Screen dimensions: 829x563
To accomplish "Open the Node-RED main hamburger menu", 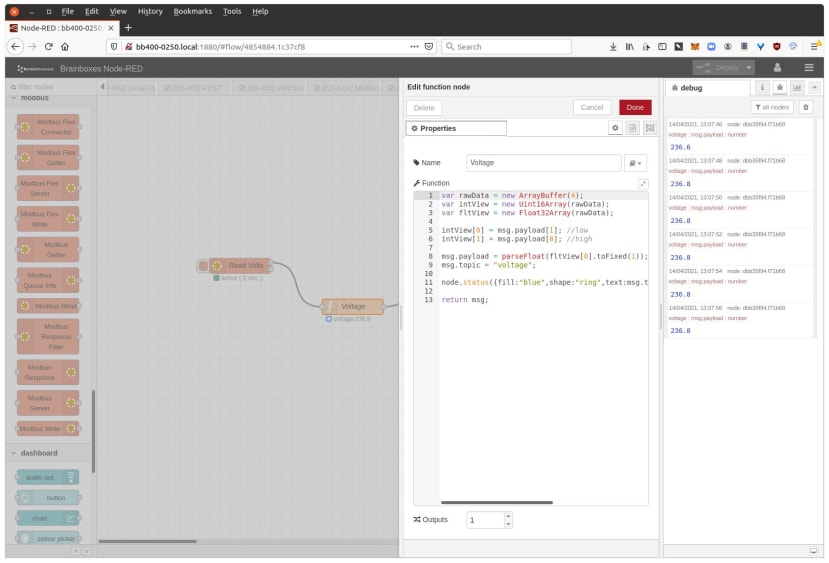I will [809, 68].
